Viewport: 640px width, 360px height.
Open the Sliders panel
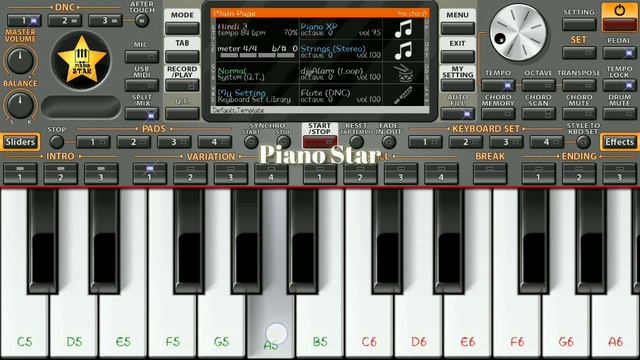click(20, 142)
